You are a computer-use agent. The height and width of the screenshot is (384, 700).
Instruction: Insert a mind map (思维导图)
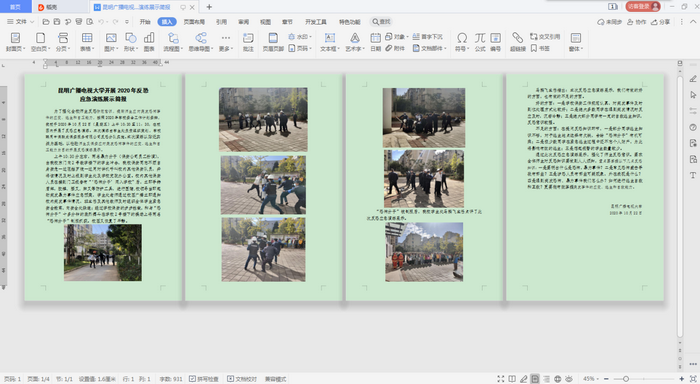click(x=201, y=42)
